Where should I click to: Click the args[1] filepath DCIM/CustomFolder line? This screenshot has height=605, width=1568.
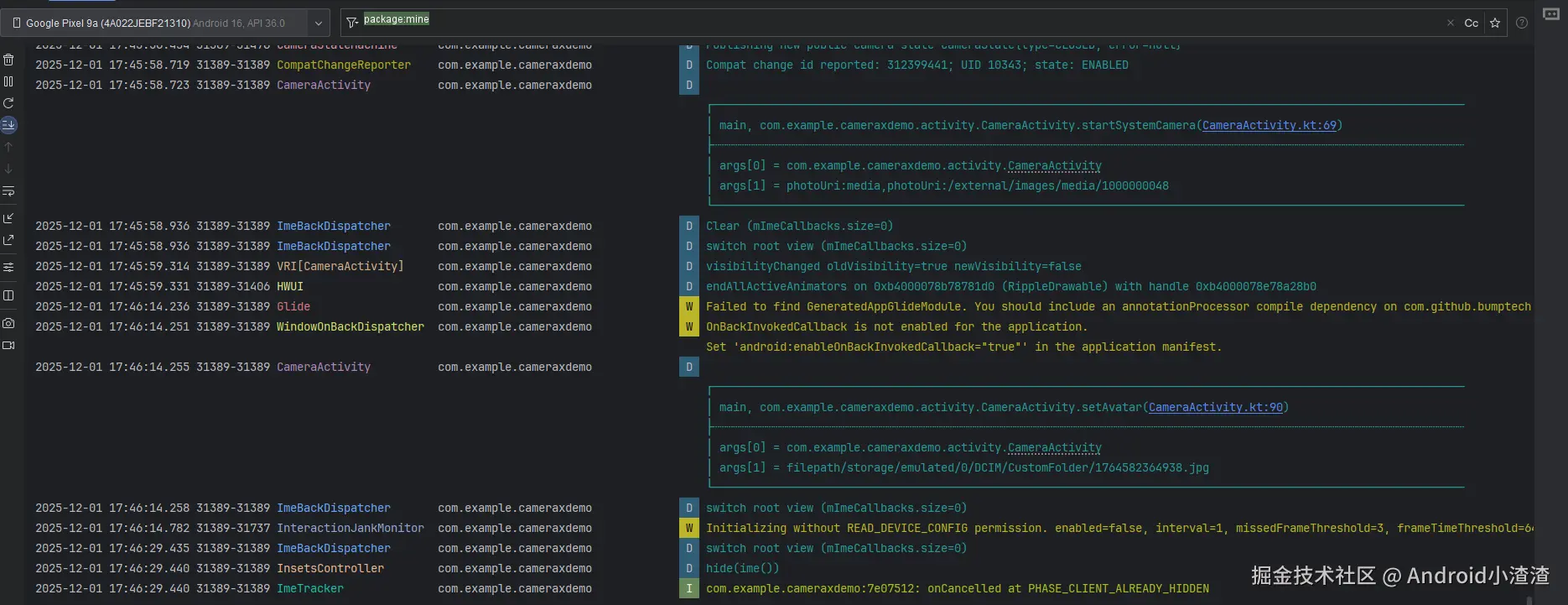click(963, 467)
